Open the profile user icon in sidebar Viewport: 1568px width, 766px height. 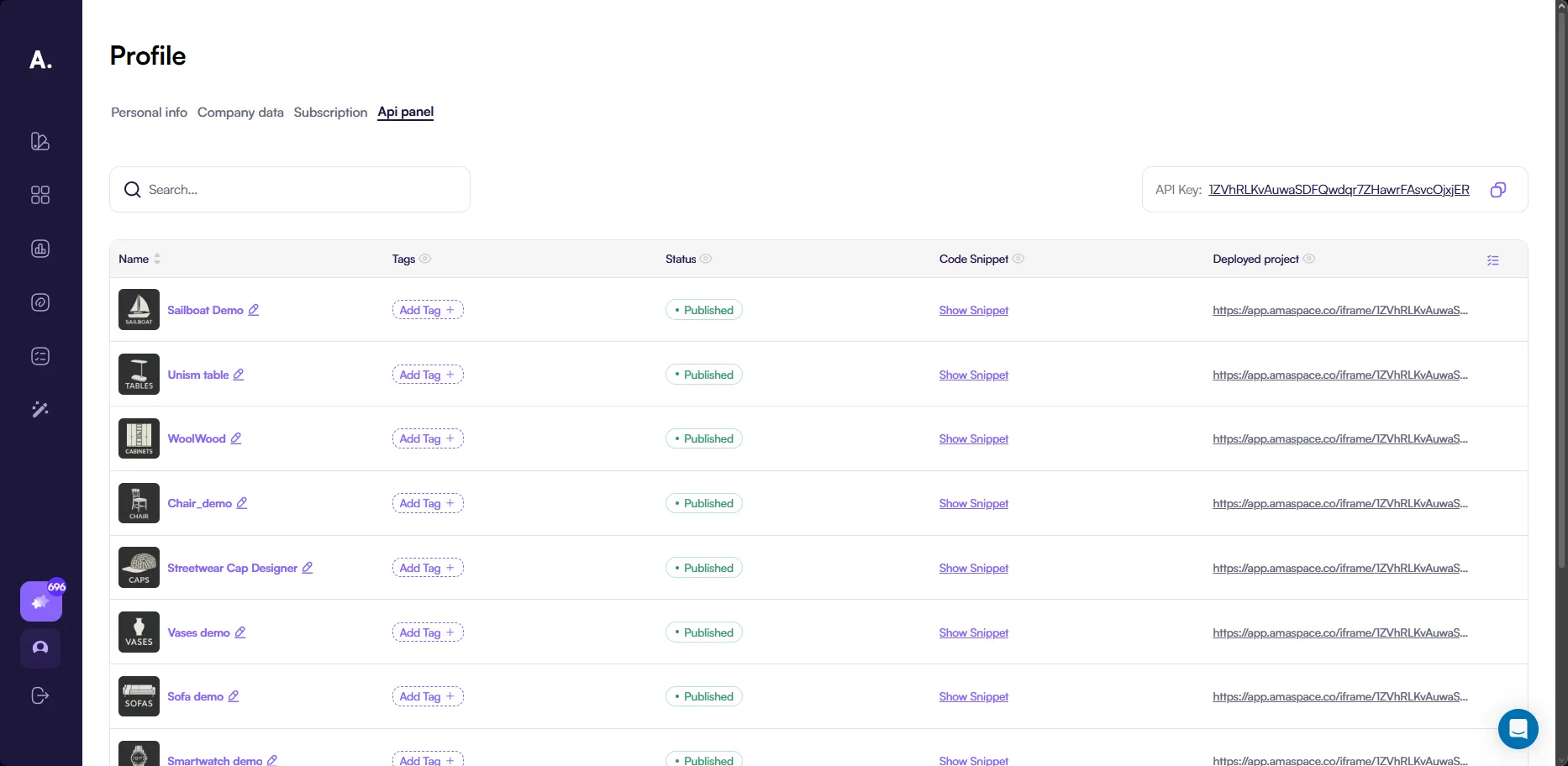point(40,648)
